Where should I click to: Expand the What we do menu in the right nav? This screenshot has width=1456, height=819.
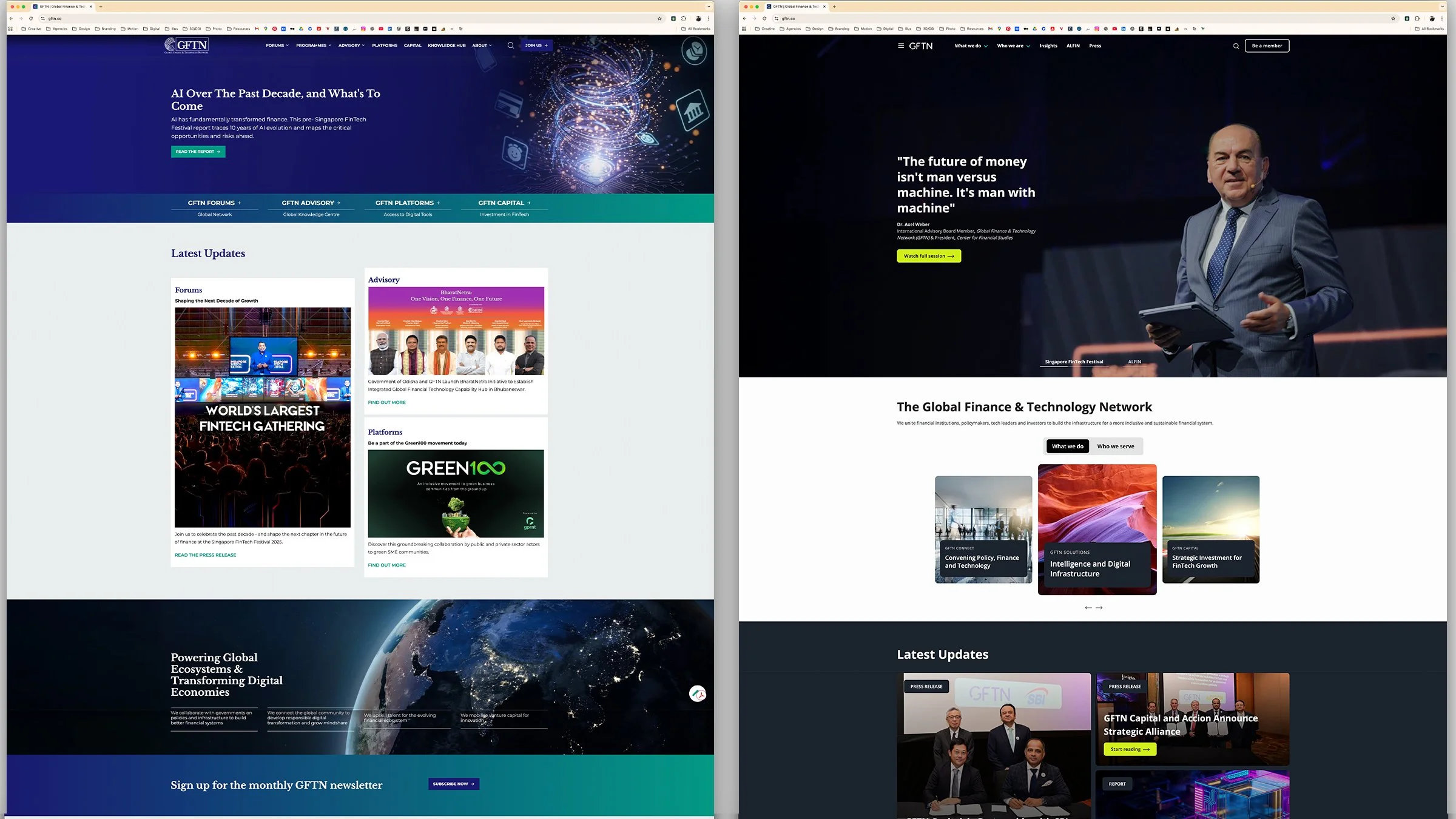(x=971, y=46)
